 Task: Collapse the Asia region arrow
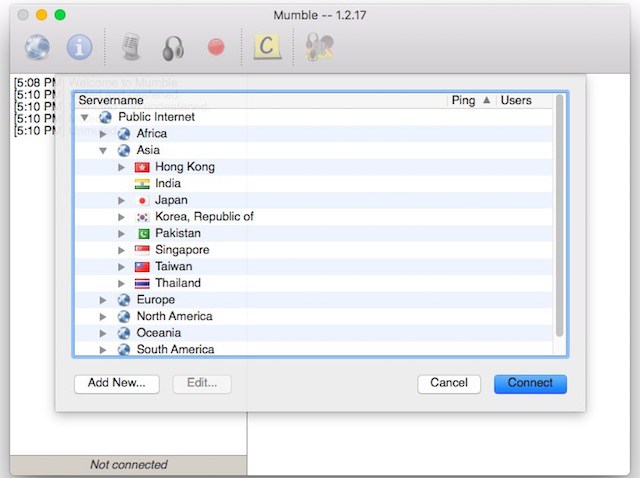(103, 151)
